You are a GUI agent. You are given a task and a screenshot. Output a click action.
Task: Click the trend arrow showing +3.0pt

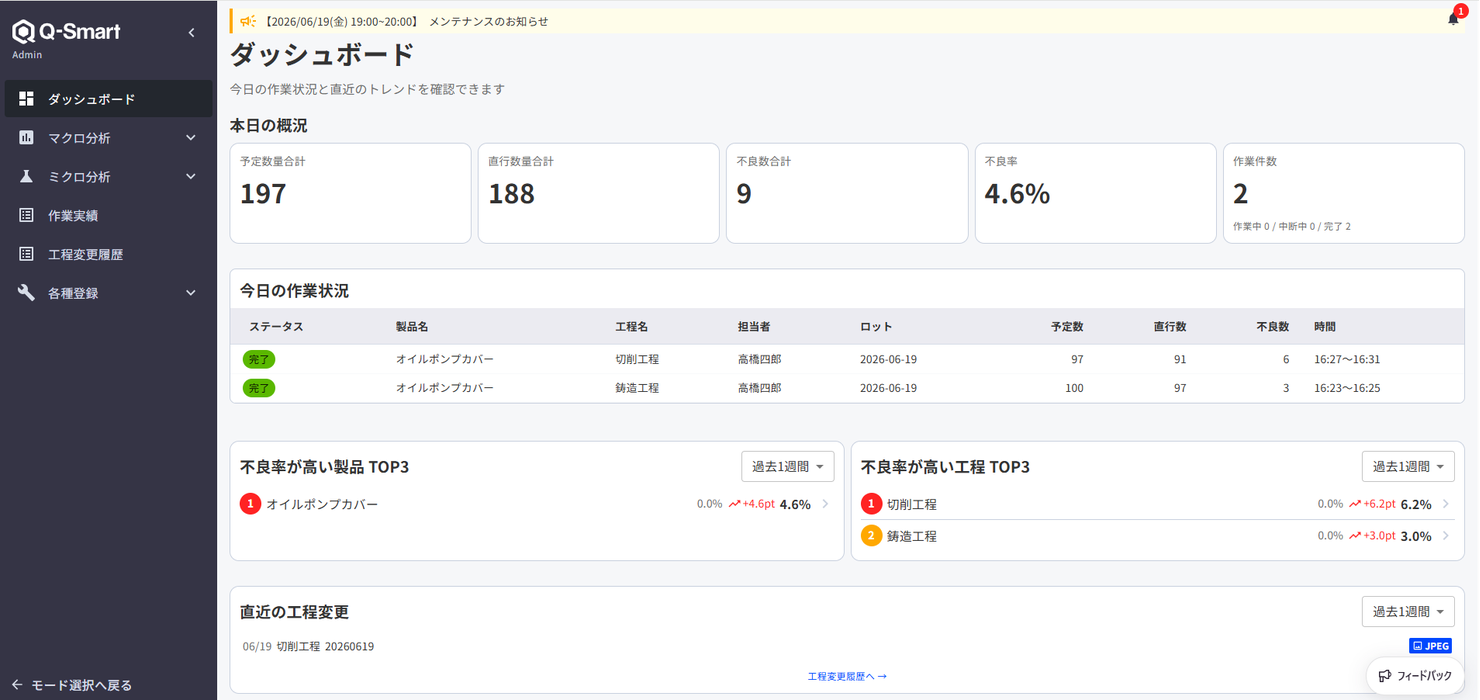pos(1355,536)
